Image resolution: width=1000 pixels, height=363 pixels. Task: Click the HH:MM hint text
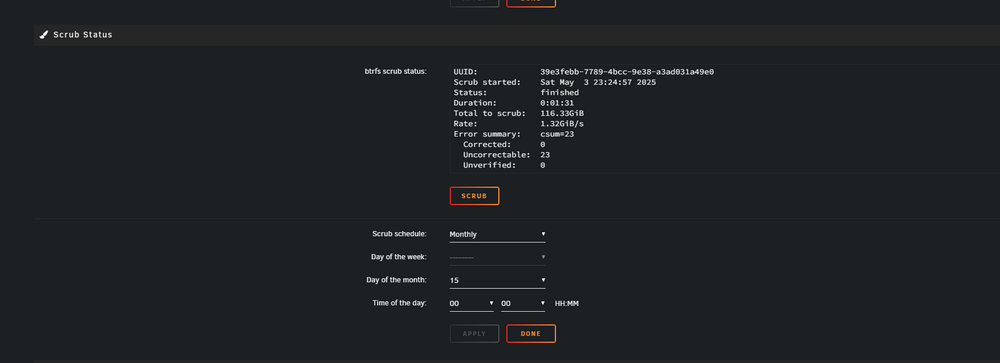(x=566, y=304)
